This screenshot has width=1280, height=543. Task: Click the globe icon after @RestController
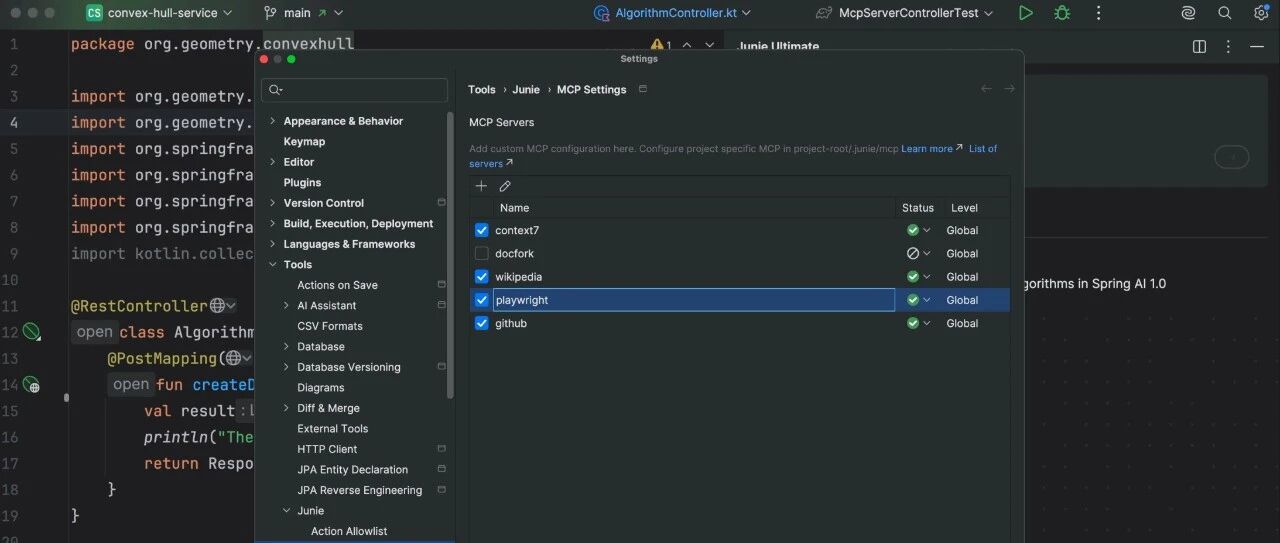pos(218,306)
